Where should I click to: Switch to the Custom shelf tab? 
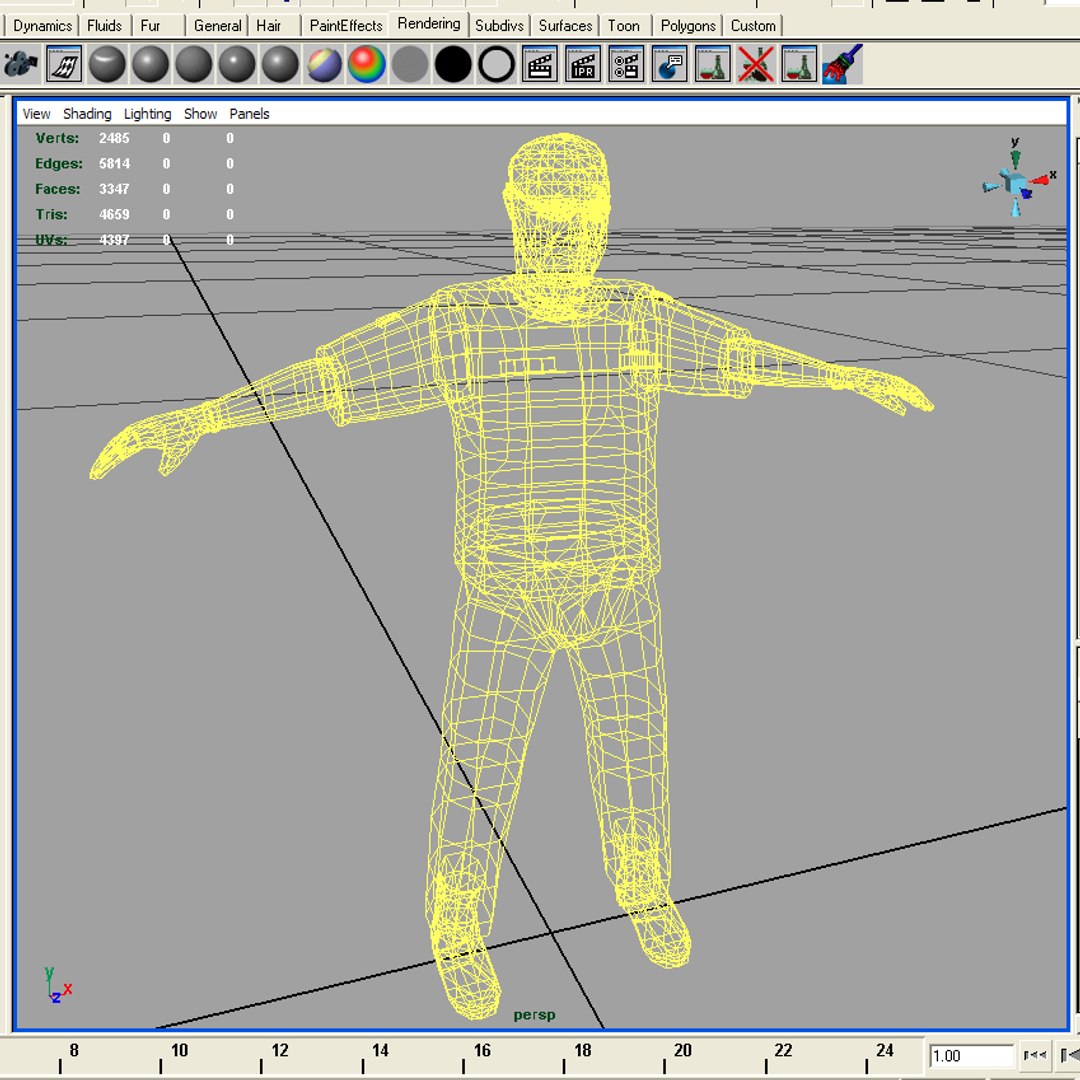pyautogui.click(x=753, y=26)
